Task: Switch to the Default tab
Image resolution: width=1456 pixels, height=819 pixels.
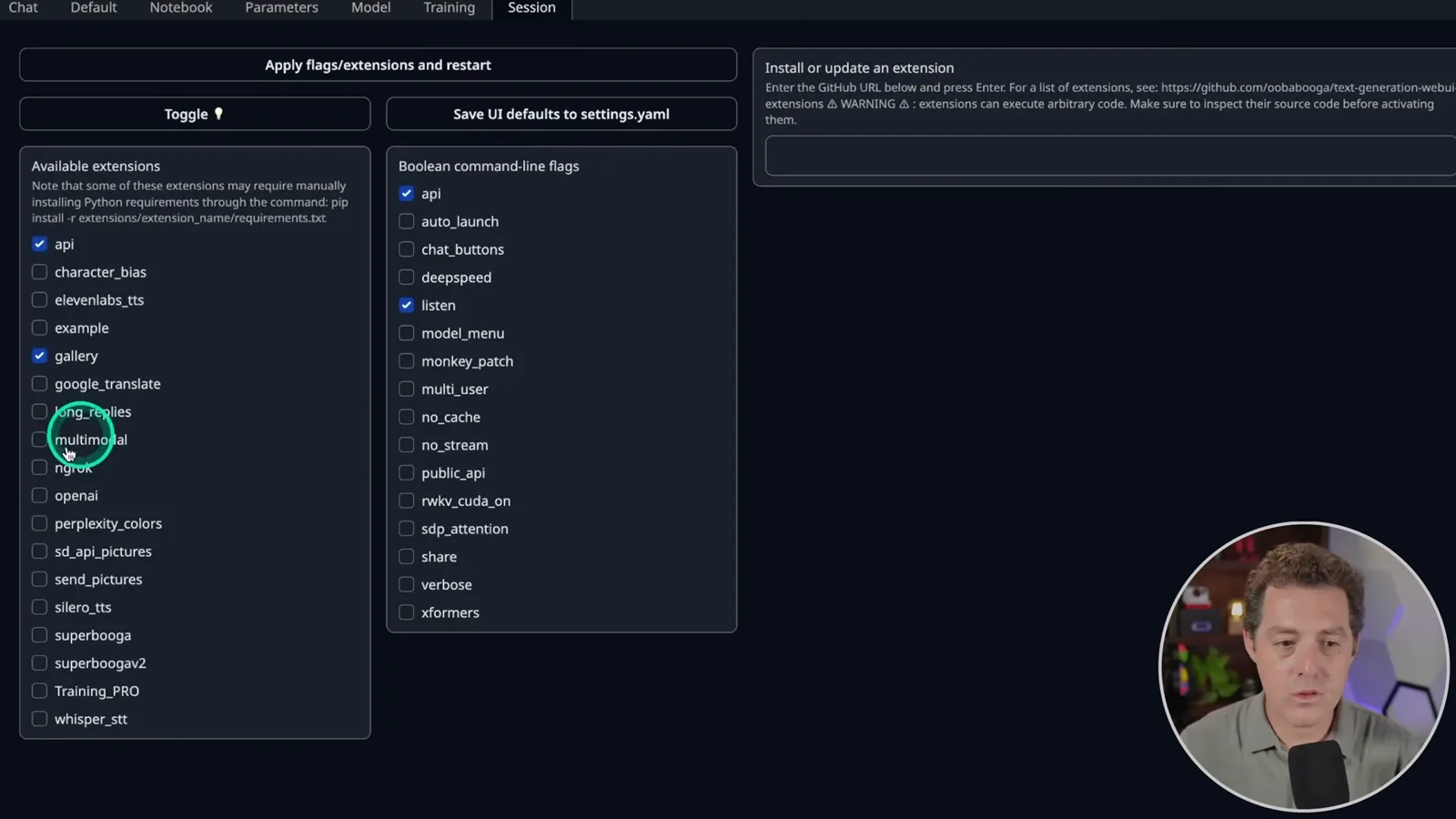Action: tap(94, 7)
